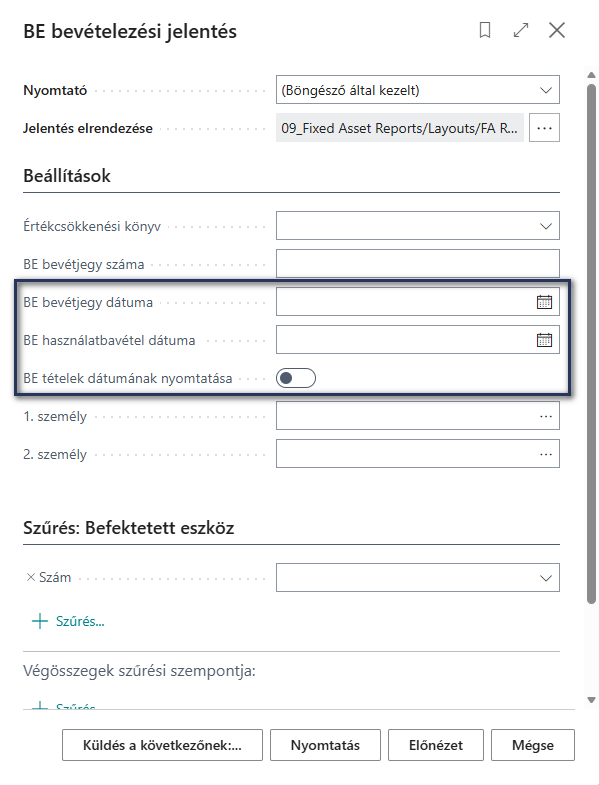Click the vertical scrollbar thumb

pyautogui.click(x=591, y=343)
